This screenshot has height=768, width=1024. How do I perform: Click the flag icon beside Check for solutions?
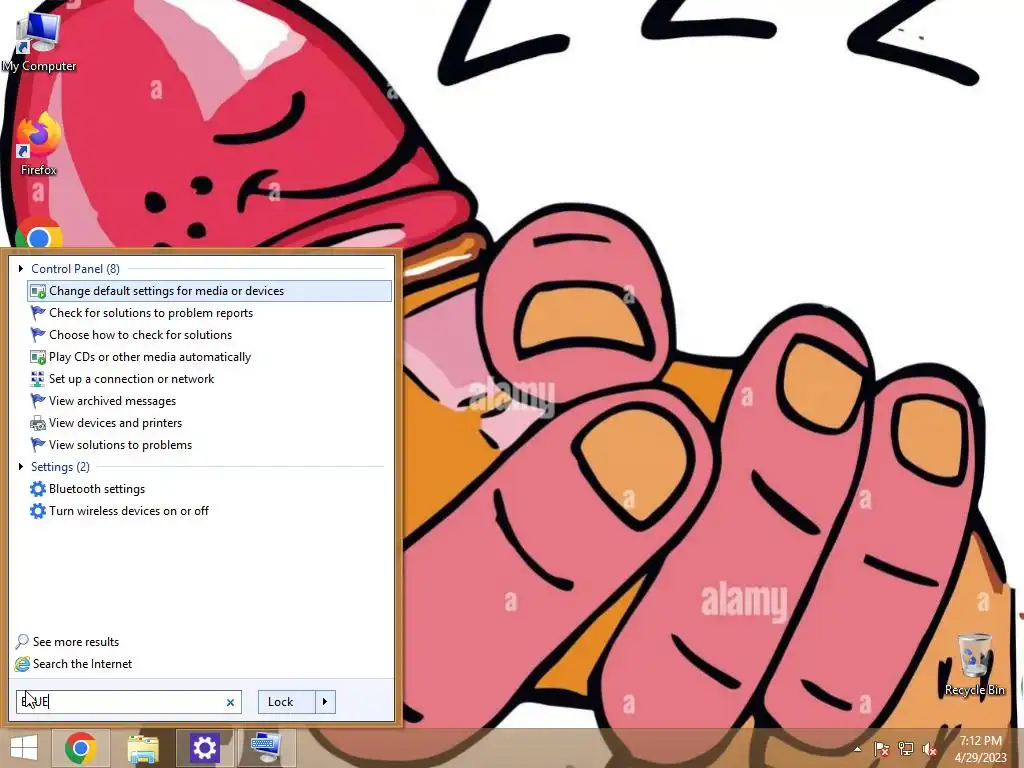(38, 313)
